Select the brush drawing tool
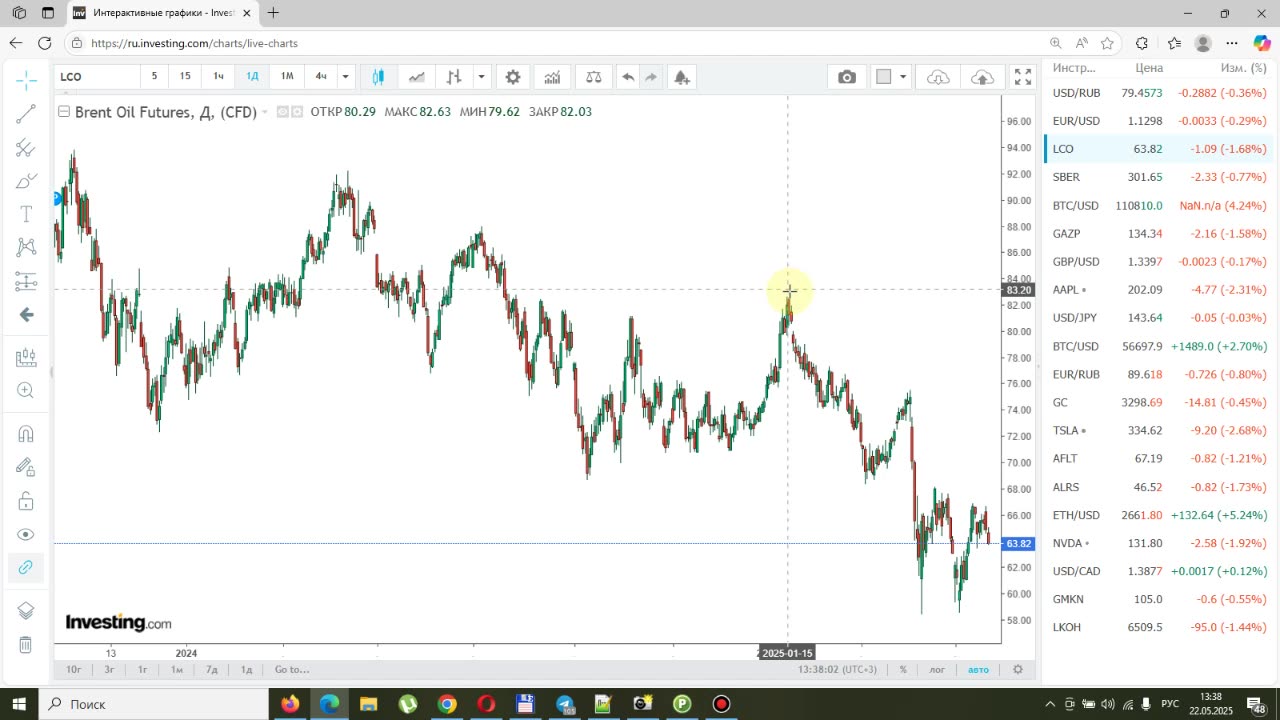 (x=26, y=181)
